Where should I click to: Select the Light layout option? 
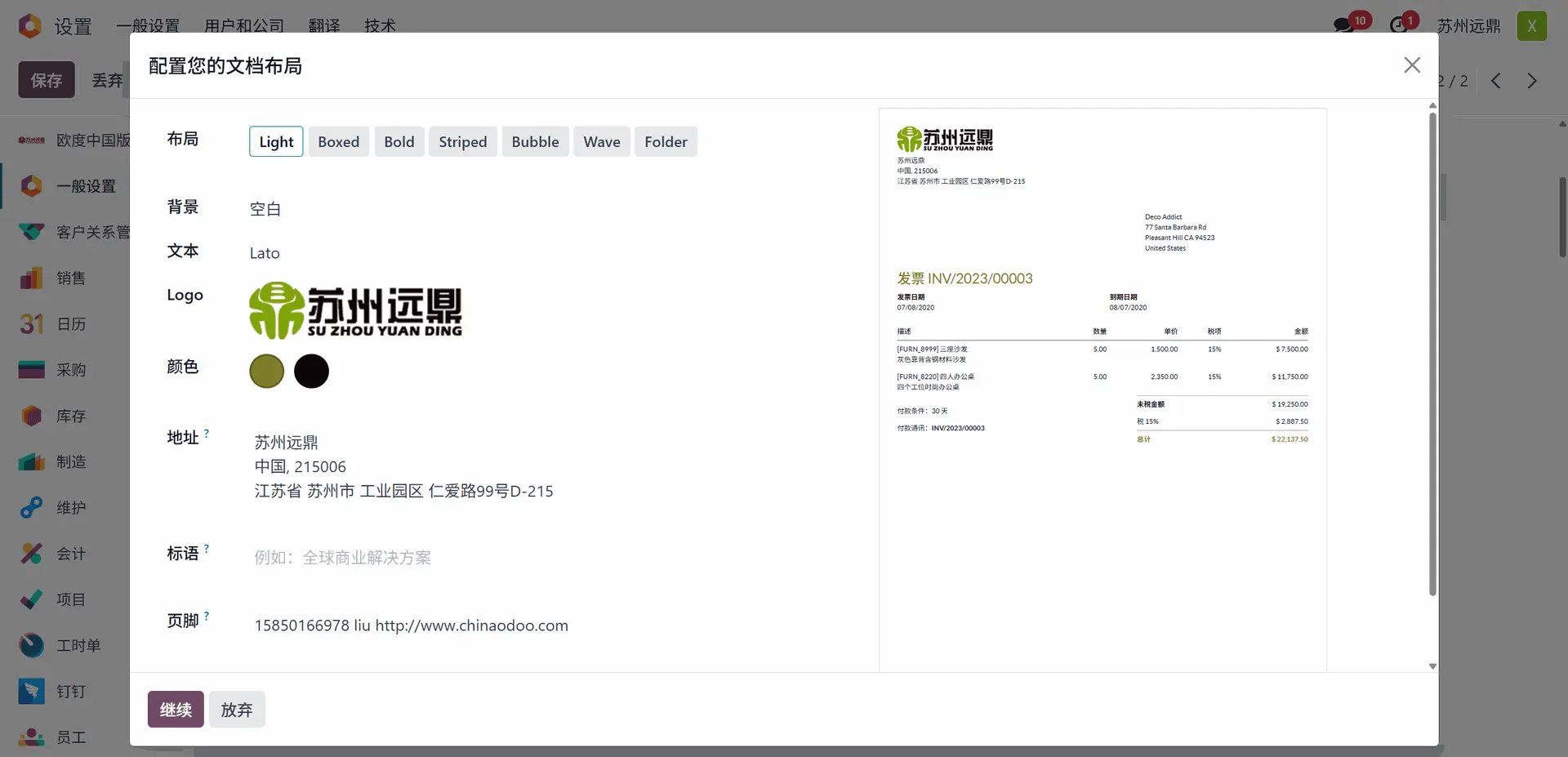pos(276,142)
